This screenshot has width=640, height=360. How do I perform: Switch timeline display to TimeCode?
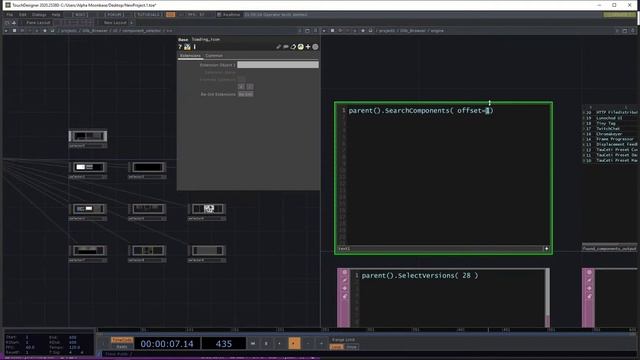(122, 340)
